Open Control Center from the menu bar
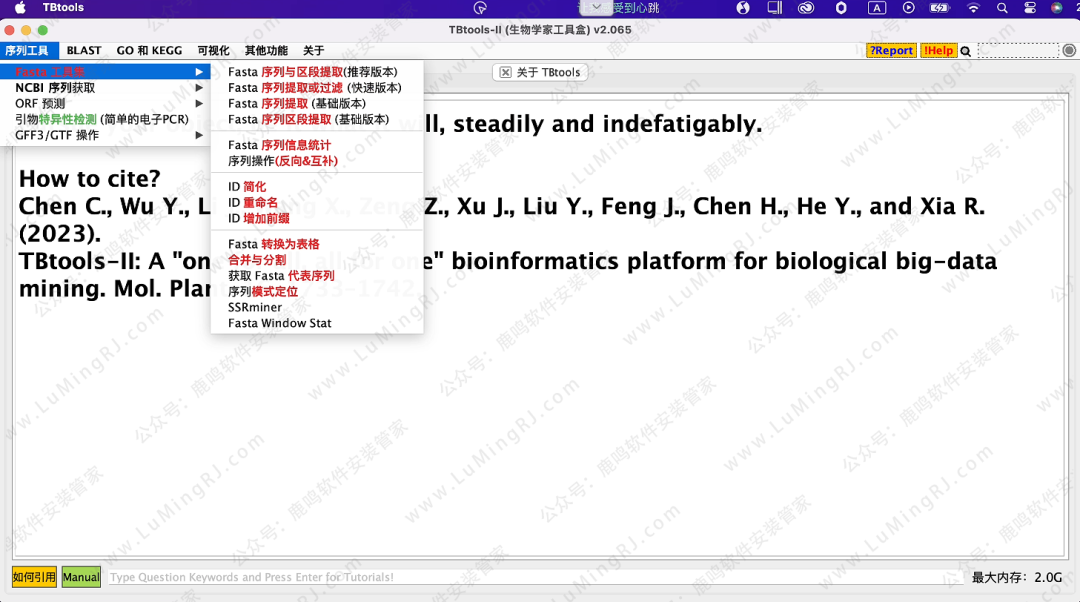Image resolution: width=1080 pixels, height=602 pixels. click(1030, 8)
